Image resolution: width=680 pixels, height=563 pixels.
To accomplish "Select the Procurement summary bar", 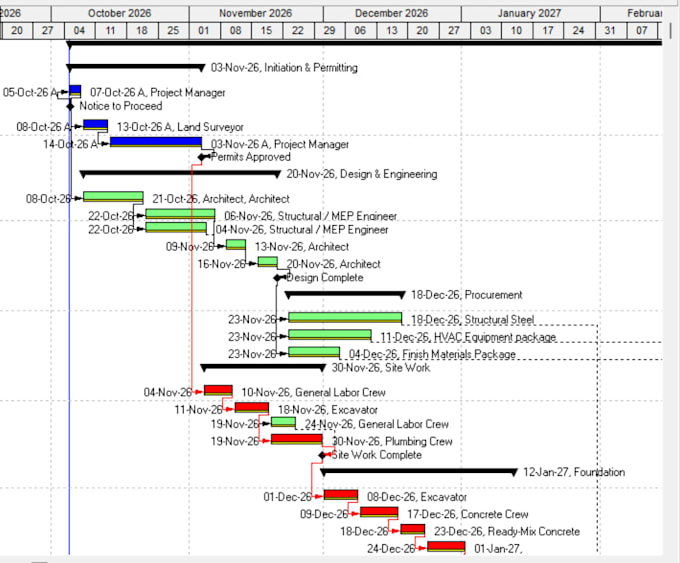I will coord(345,295).
